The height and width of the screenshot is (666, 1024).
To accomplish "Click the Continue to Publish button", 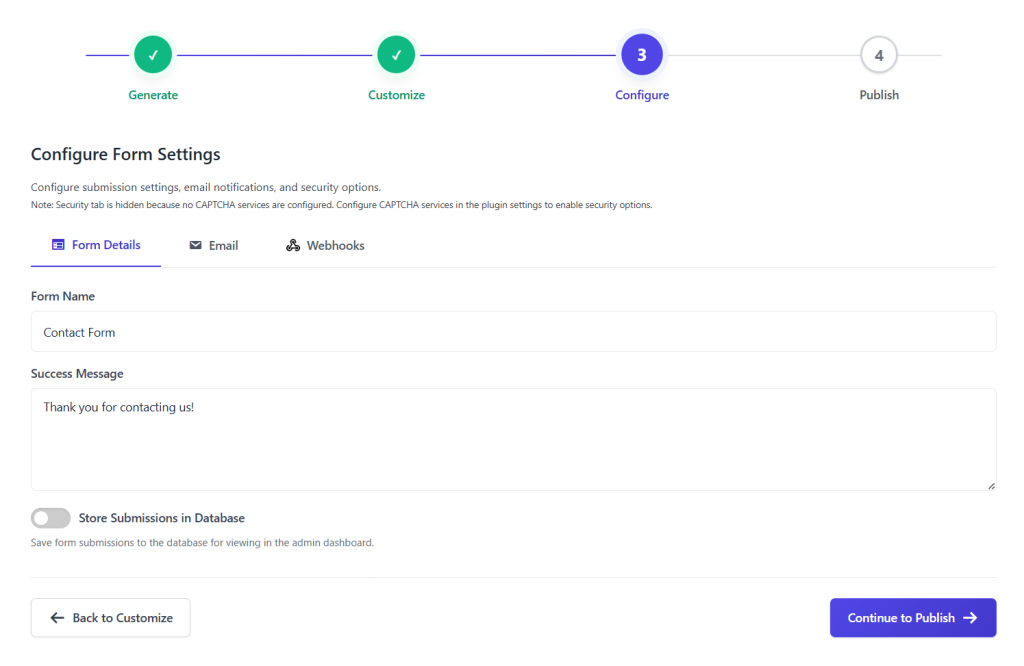I will pyautogui.click(x=913, y=617).
